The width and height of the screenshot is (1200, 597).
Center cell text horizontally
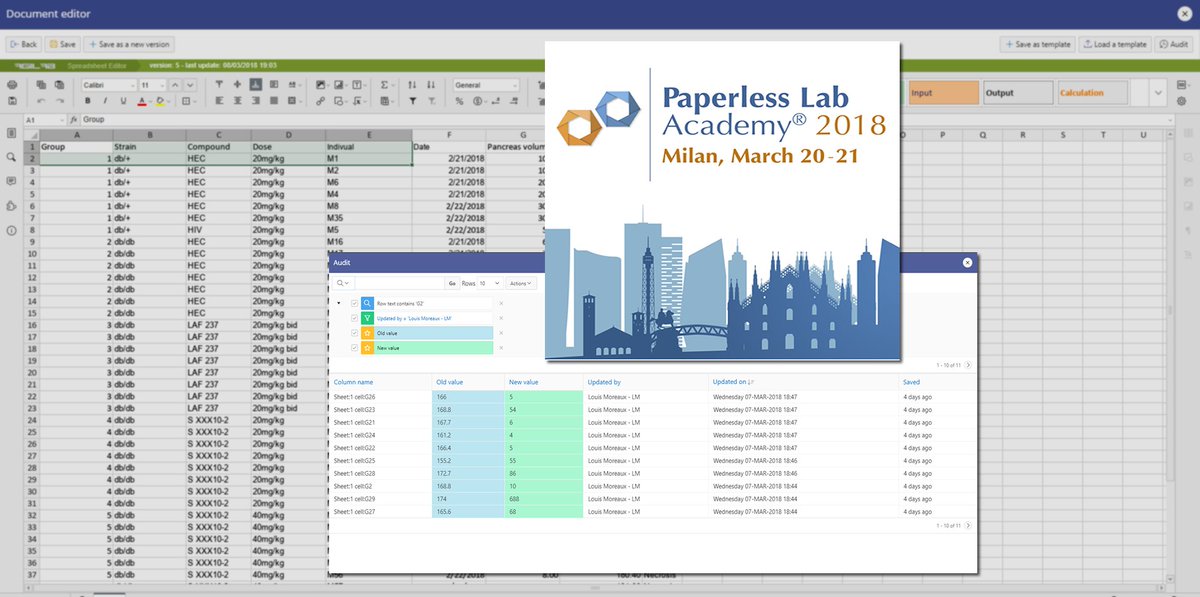pyautogui.click(x=237, y=101)
